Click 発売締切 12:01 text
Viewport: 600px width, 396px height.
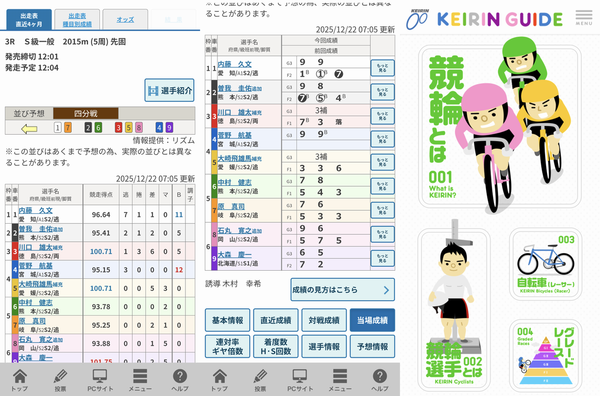[32, 57]
